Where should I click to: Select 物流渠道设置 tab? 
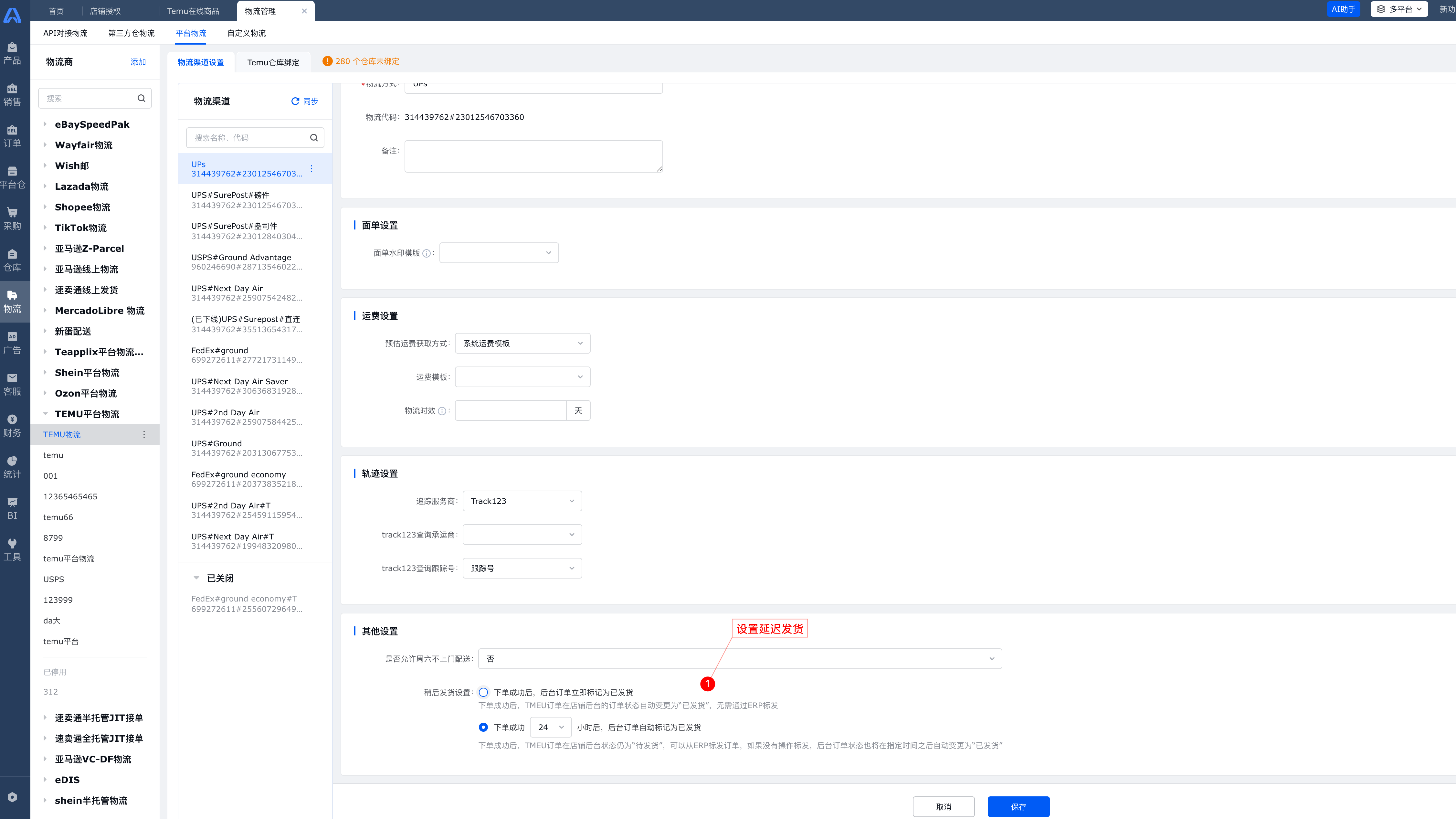point(201,62)
